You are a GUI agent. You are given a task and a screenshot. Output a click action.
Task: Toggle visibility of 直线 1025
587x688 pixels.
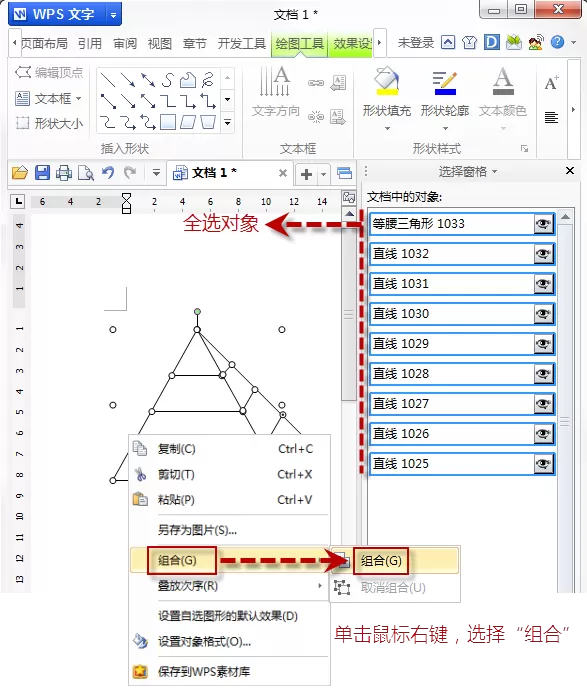pyautogui.click(x=543, y=464)
